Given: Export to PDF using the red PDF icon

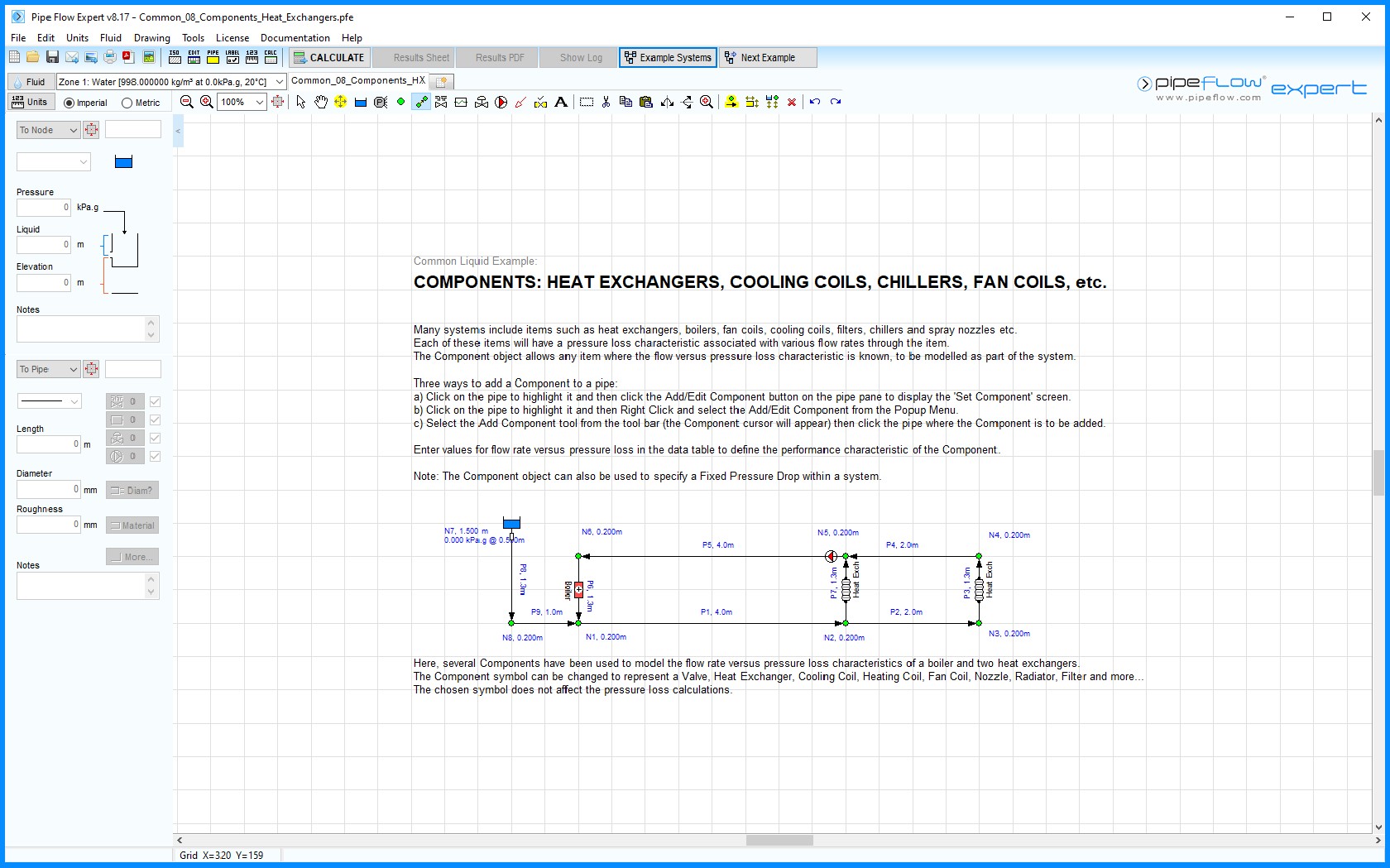Looking at the screenshot, I should point(128,57).
